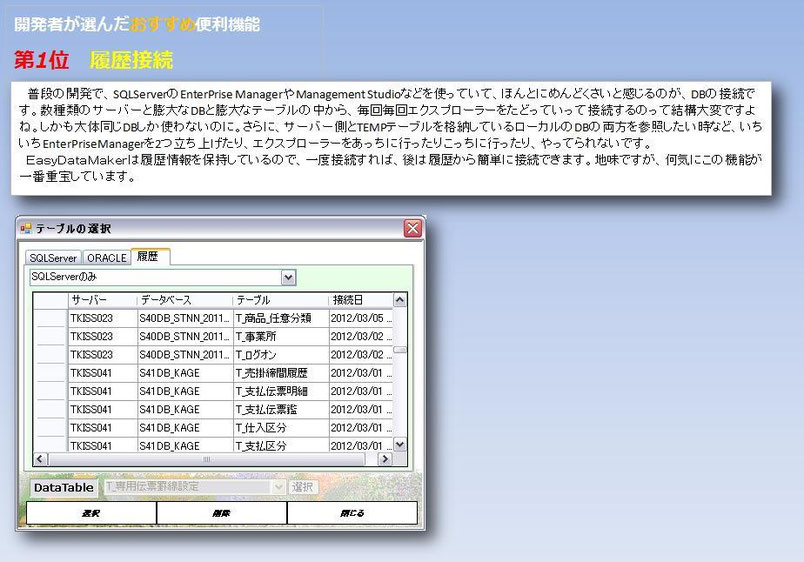
Task: Click the データベース column header
Action: (185, 300)
